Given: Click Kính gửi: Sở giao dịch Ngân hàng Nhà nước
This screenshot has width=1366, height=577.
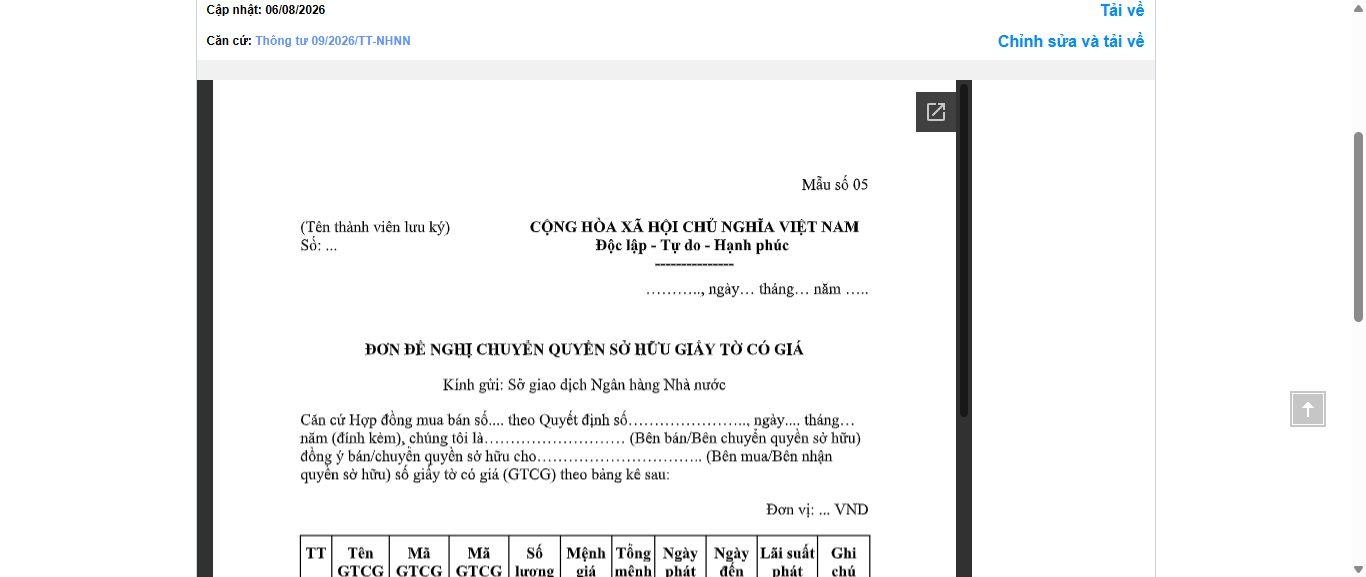Looking at the screenshot, I should (584, 385).
